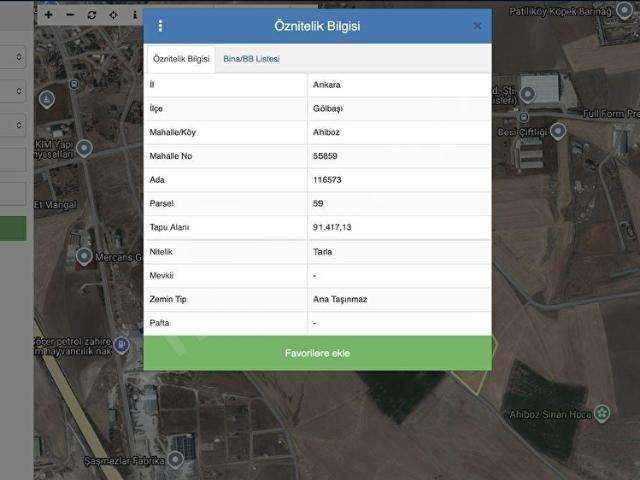Select the Şaşmazlar Fabrika map pin

click(x=176, y=460)
